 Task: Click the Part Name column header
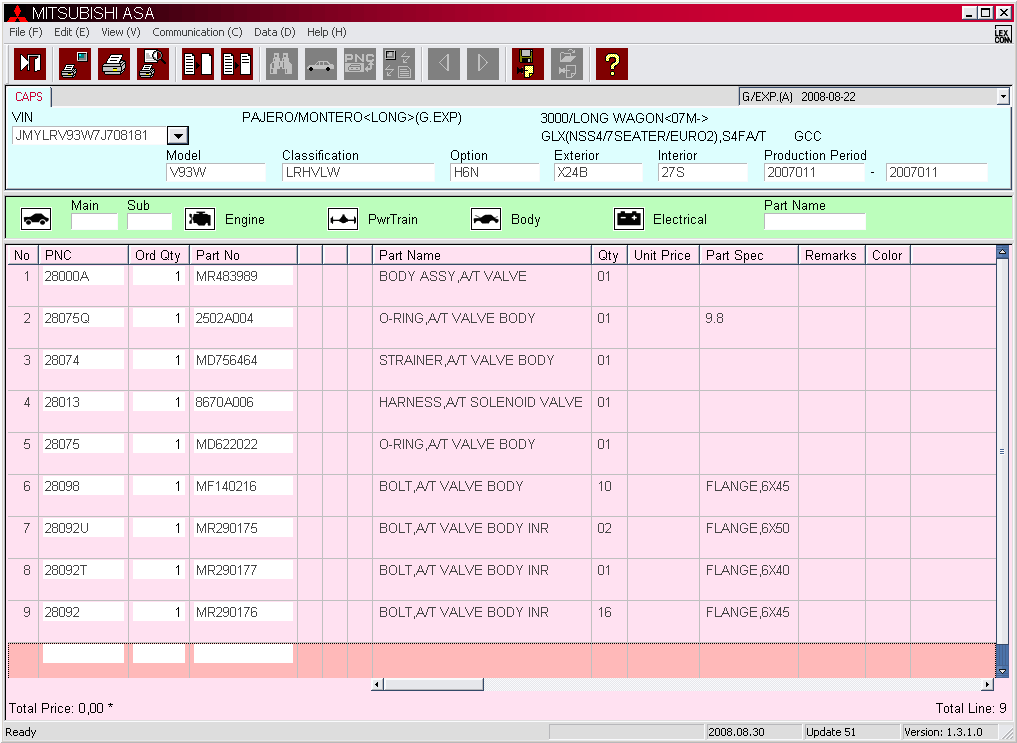(482, 255)
